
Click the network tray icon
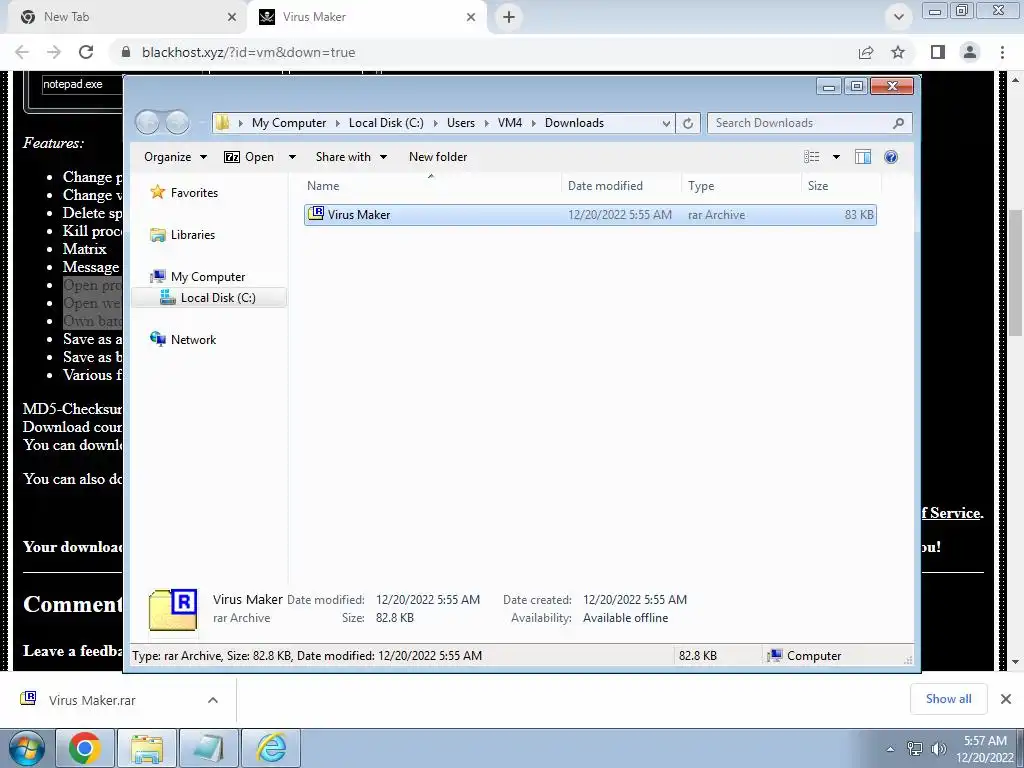click(915, 749)
